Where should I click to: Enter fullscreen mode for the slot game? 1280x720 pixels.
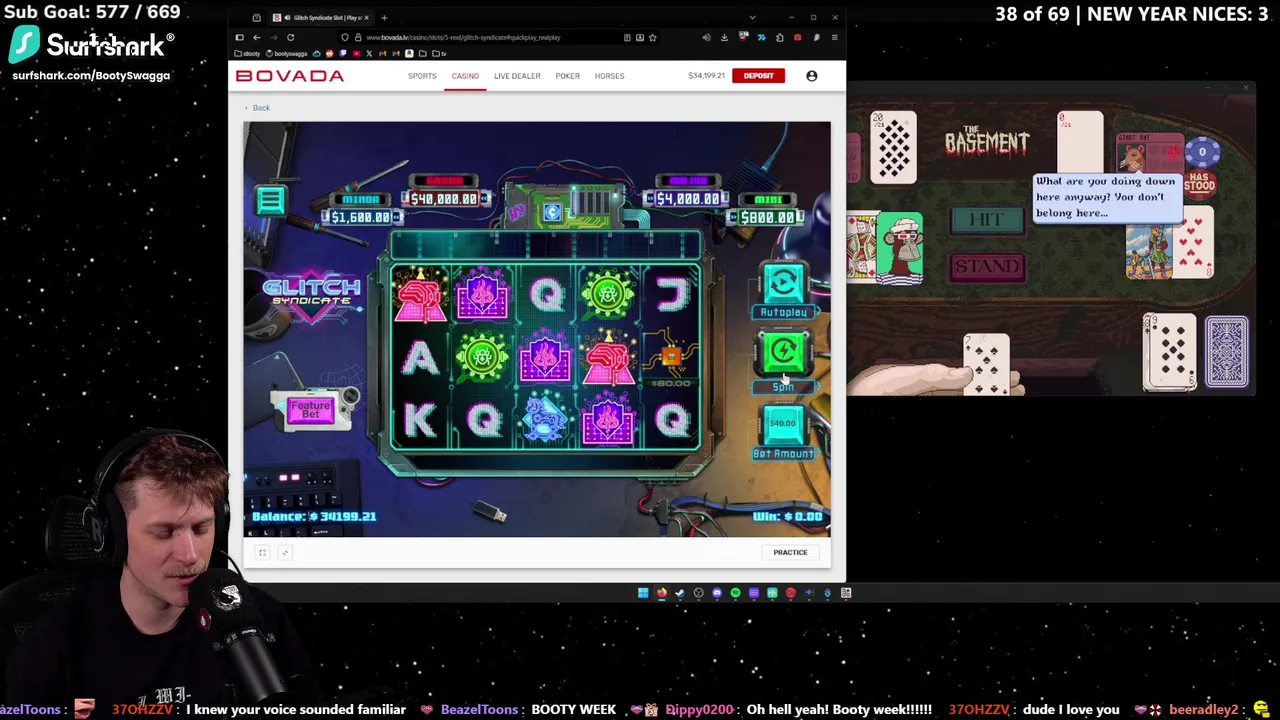tap(262, 552)
